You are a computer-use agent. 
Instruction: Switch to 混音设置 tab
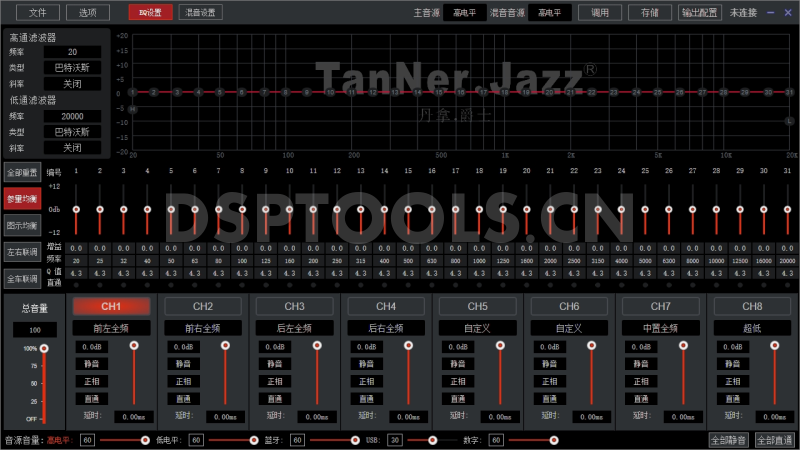coord(200,13)
